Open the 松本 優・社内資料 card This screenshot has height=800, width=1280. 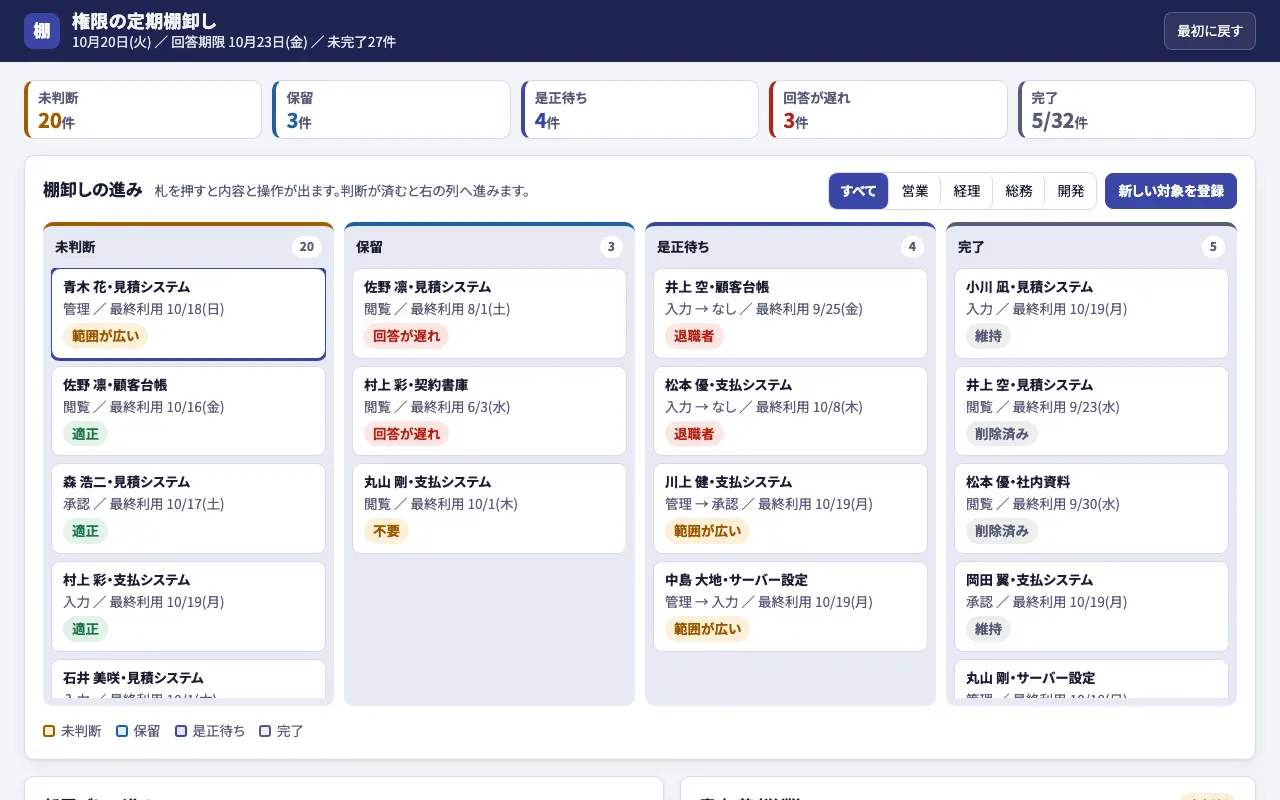point(1091,508)
